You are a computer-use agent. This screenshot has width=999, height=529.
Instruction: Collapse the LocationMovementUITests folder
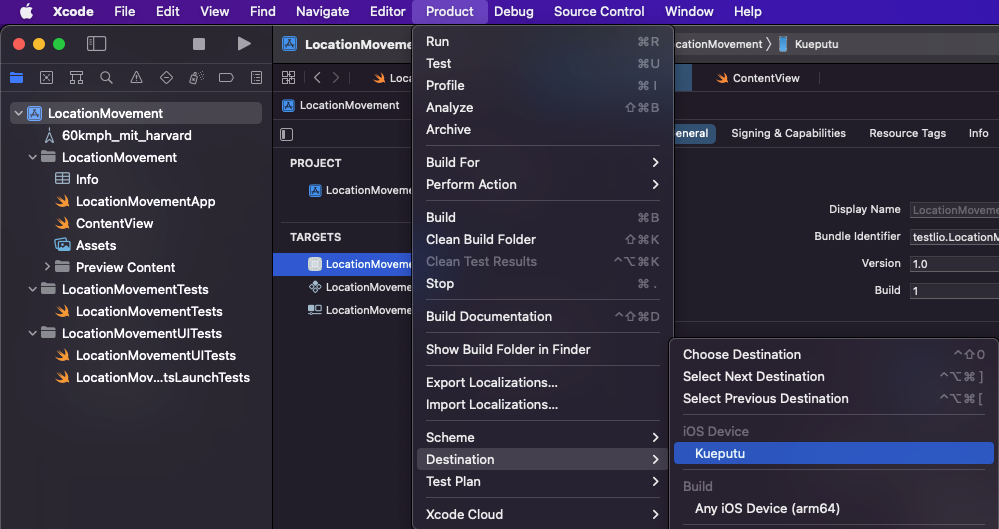coord(32,333)
